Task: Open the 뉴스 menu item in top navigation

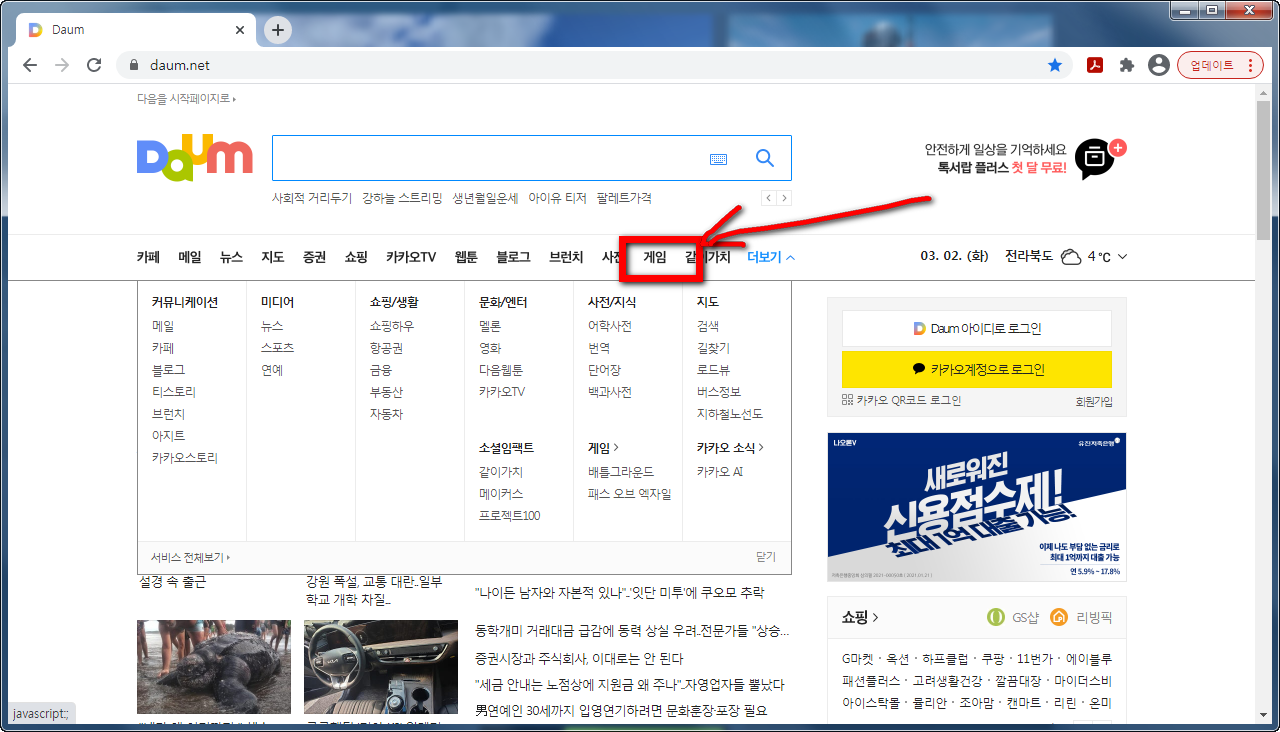Action: tap(231, 257)
